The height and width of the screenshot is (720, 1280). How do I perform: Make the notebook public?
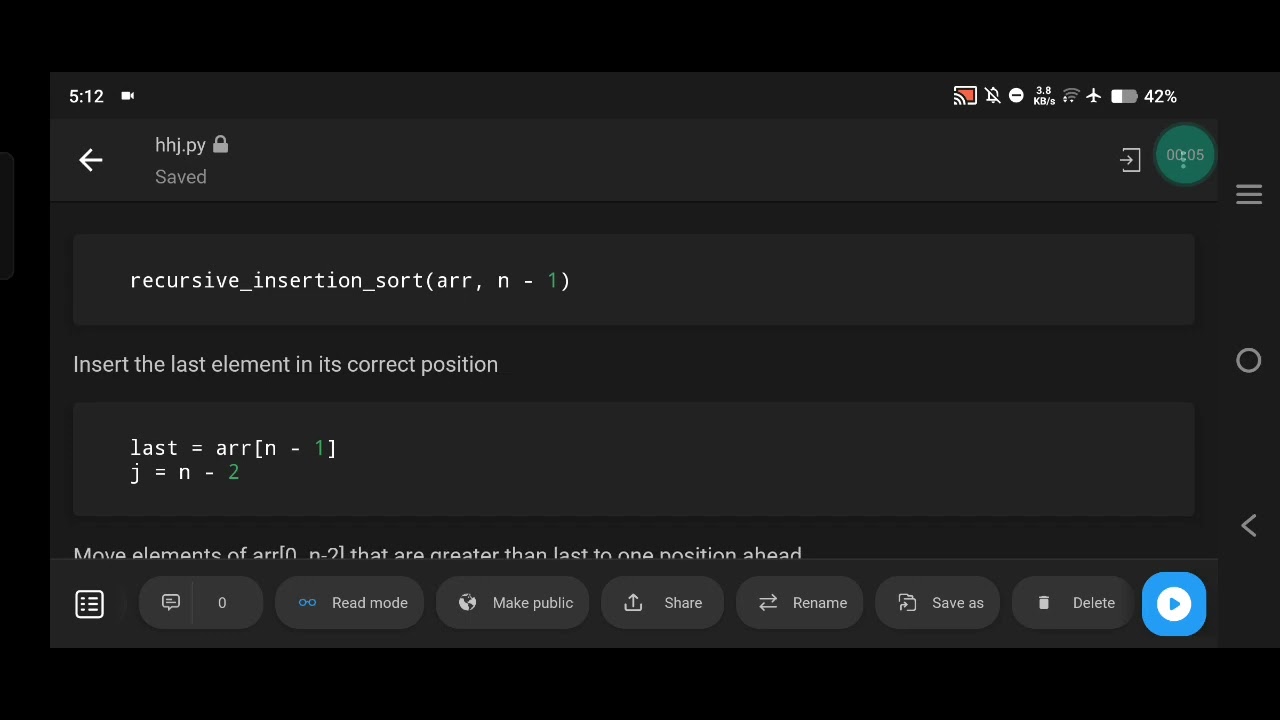(513, 603)
